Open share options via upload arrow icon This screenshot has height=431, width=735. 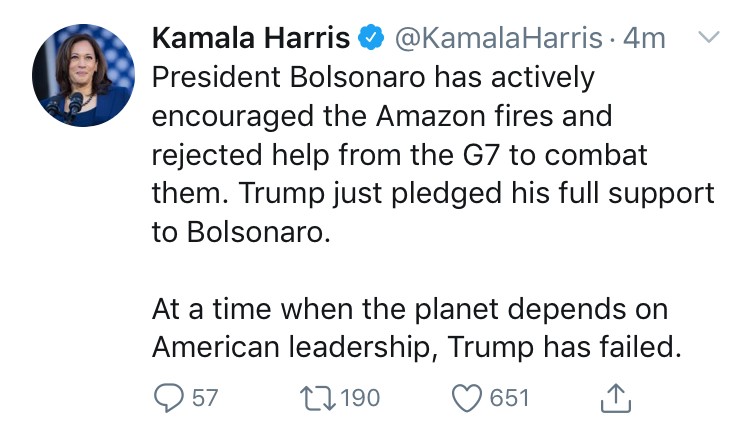click(616, 398)
